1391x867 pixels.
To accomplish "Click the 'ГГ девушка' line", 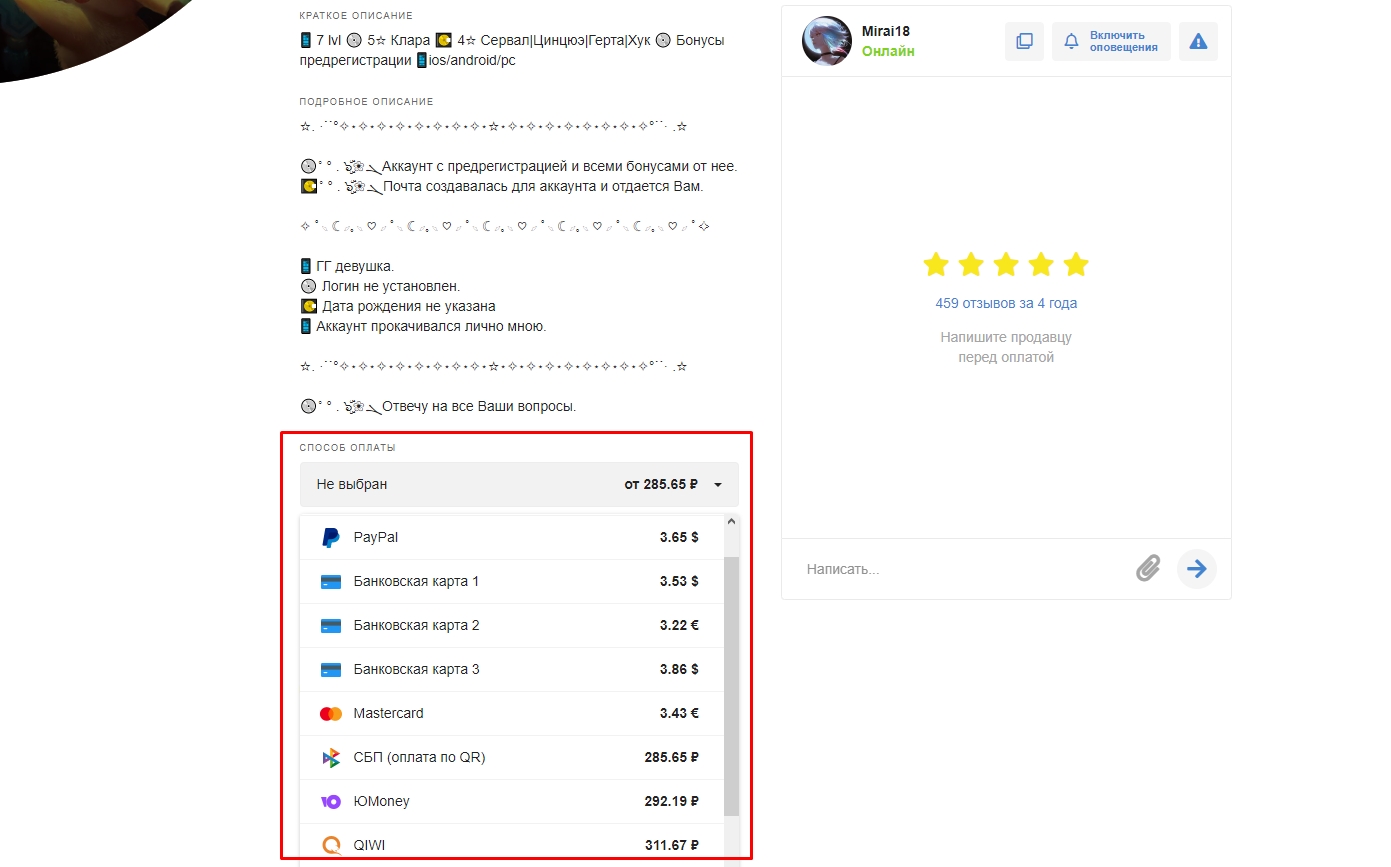I will click(x=347, y=266).
